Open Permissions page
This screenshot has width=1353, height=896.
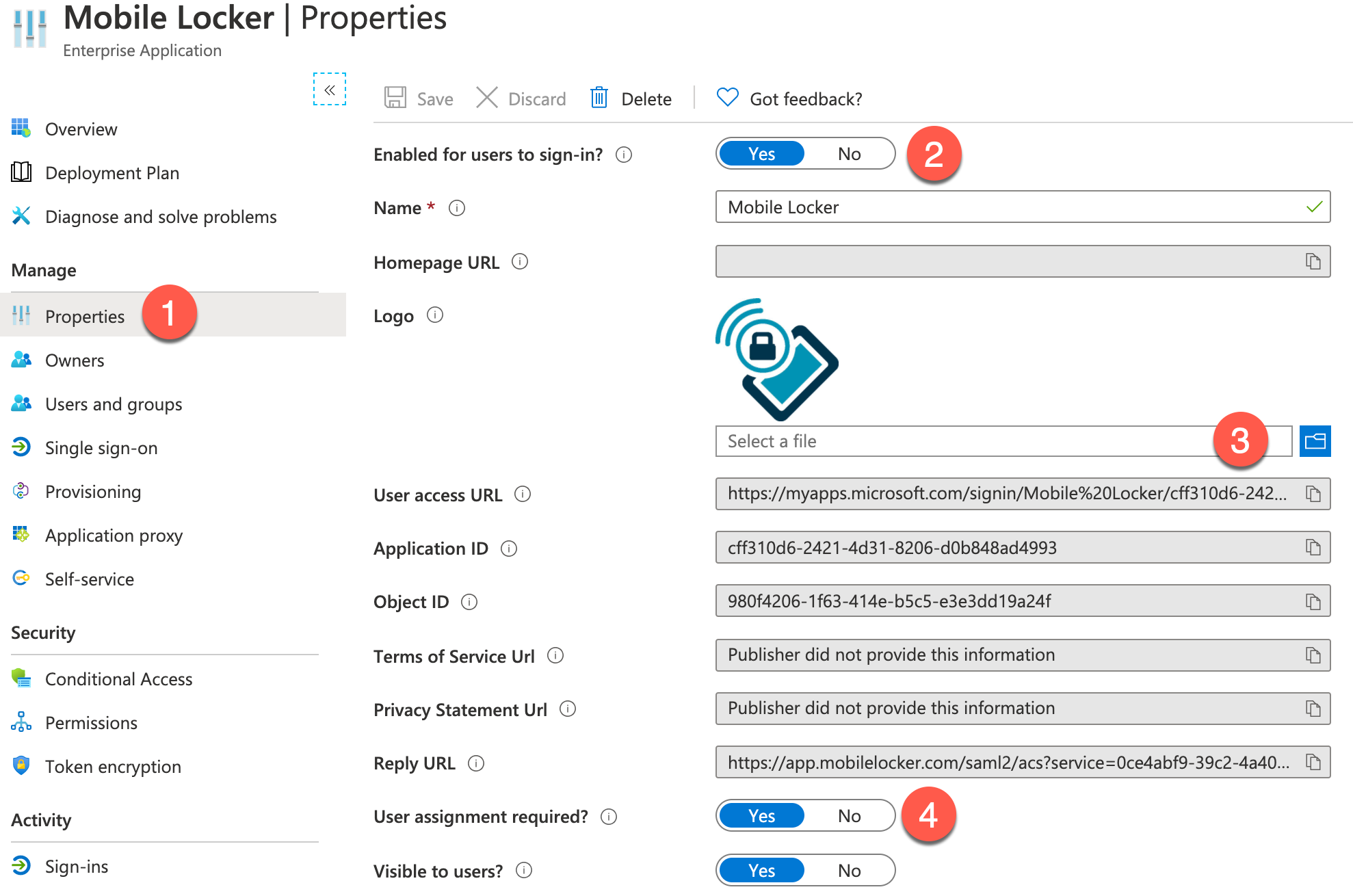91,723
